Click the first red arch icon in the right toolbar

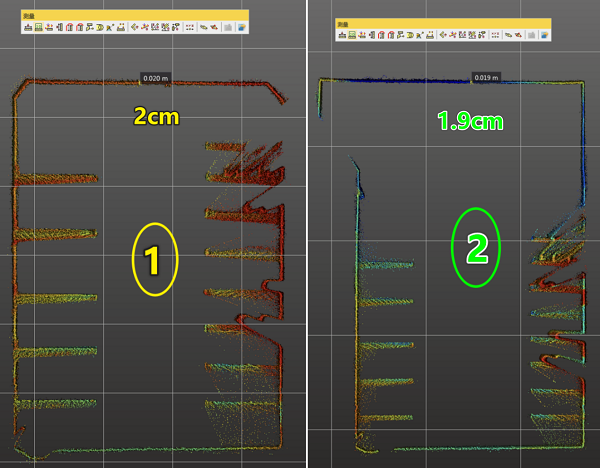[x=381, y=35]
